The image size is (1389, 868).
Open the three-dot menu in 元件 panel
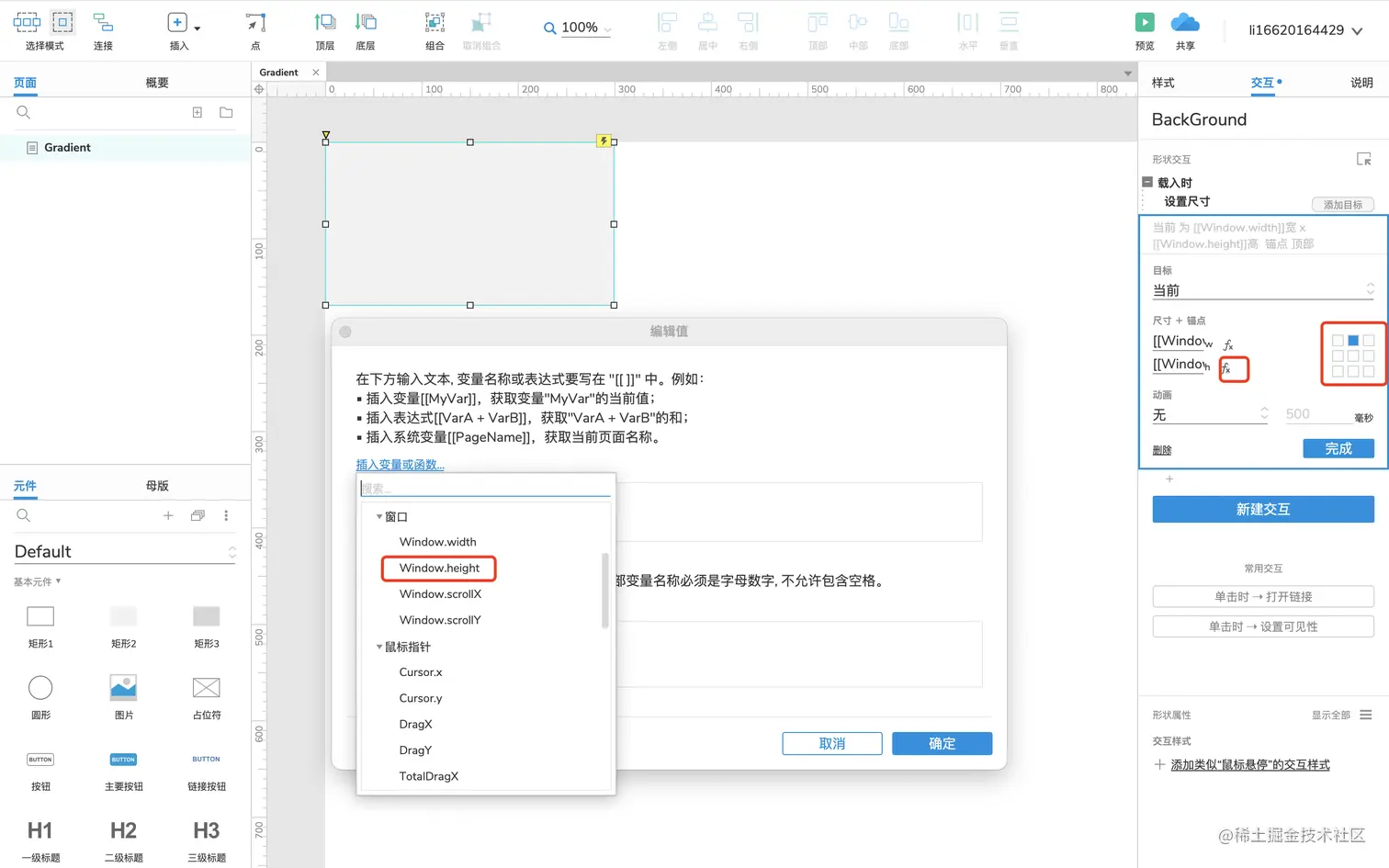tap(226, 515)
